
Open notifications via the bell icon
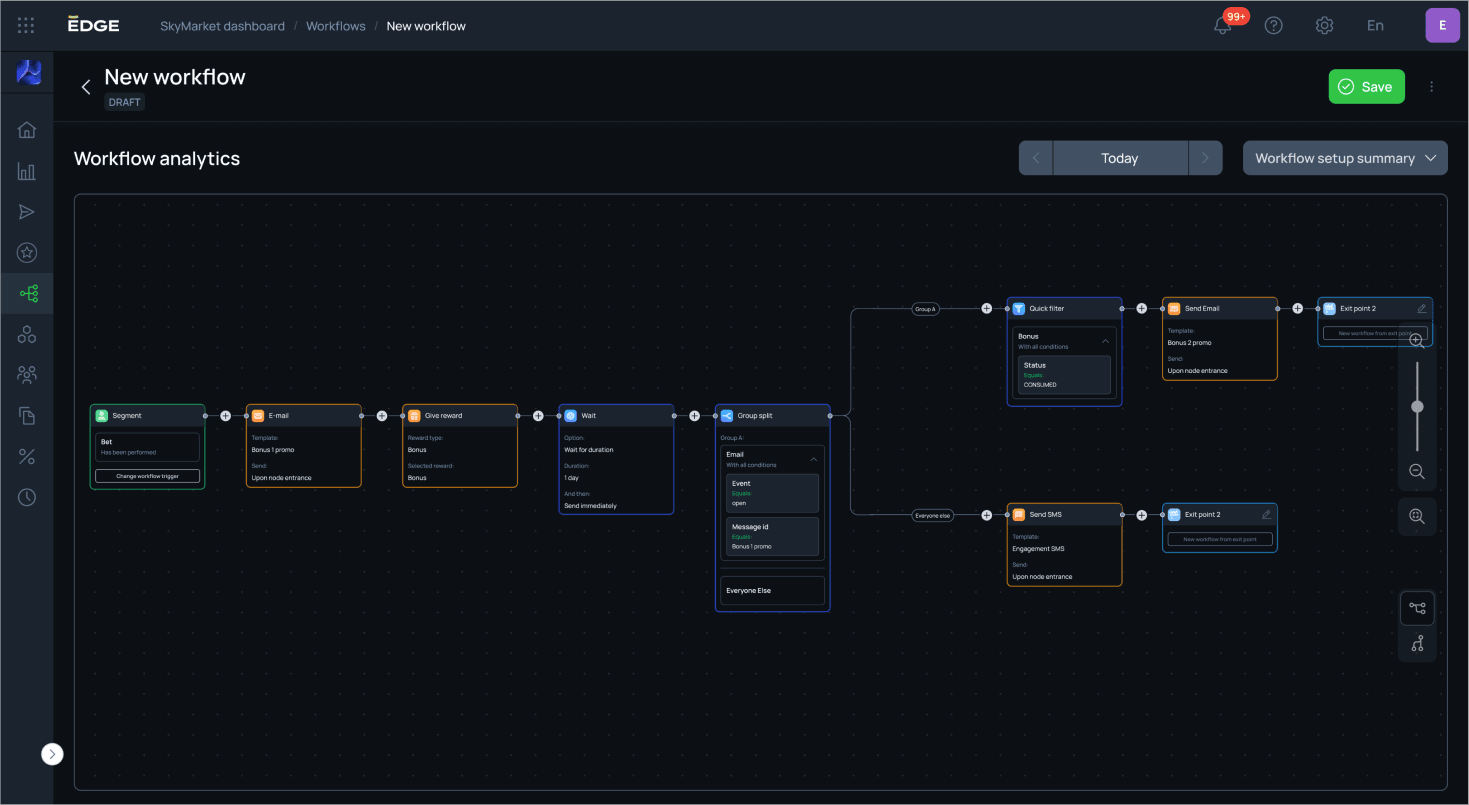point(1222,25)
